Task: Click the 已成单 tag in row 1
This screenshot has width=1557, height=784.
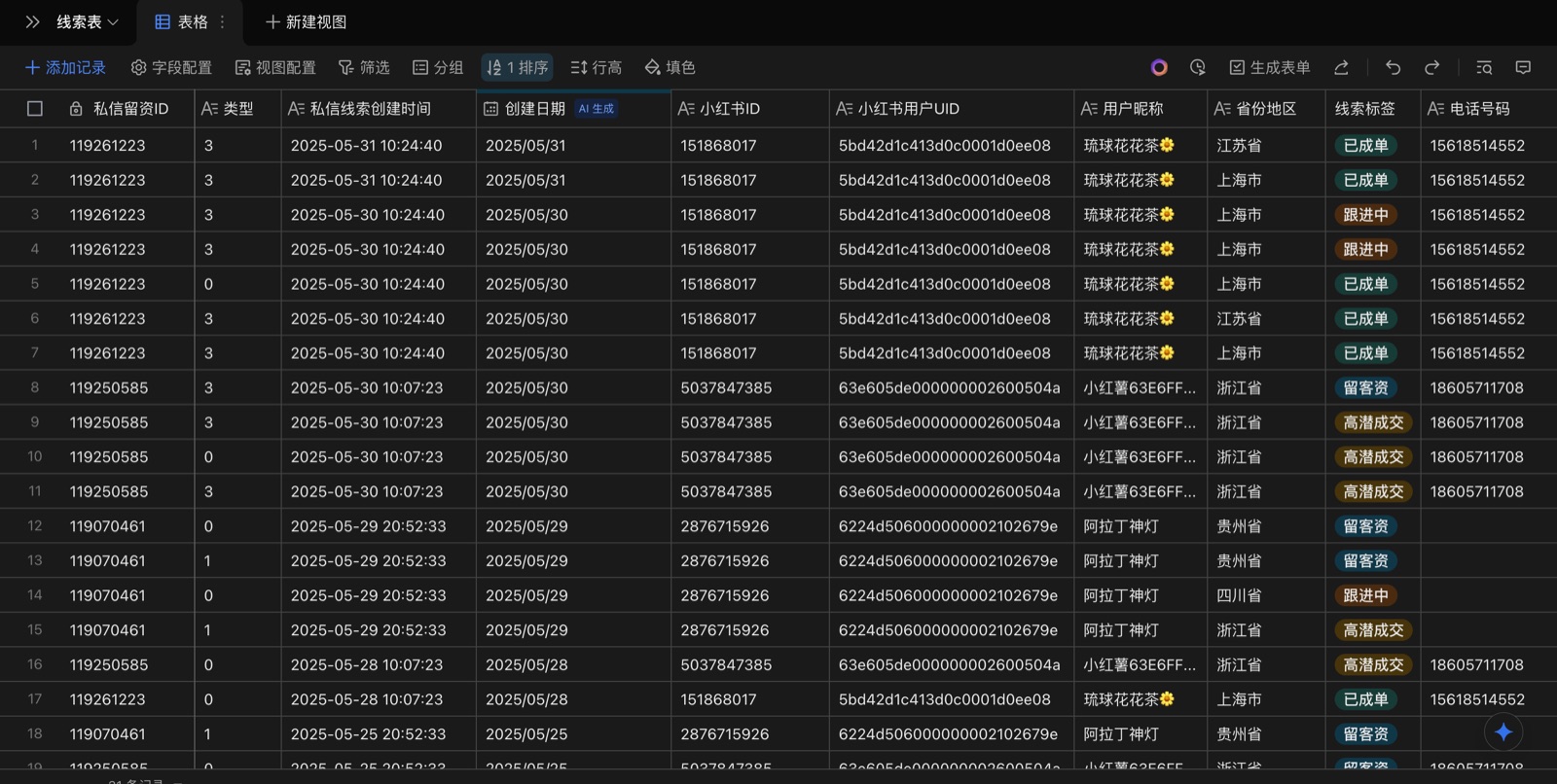Action: 1365,146
